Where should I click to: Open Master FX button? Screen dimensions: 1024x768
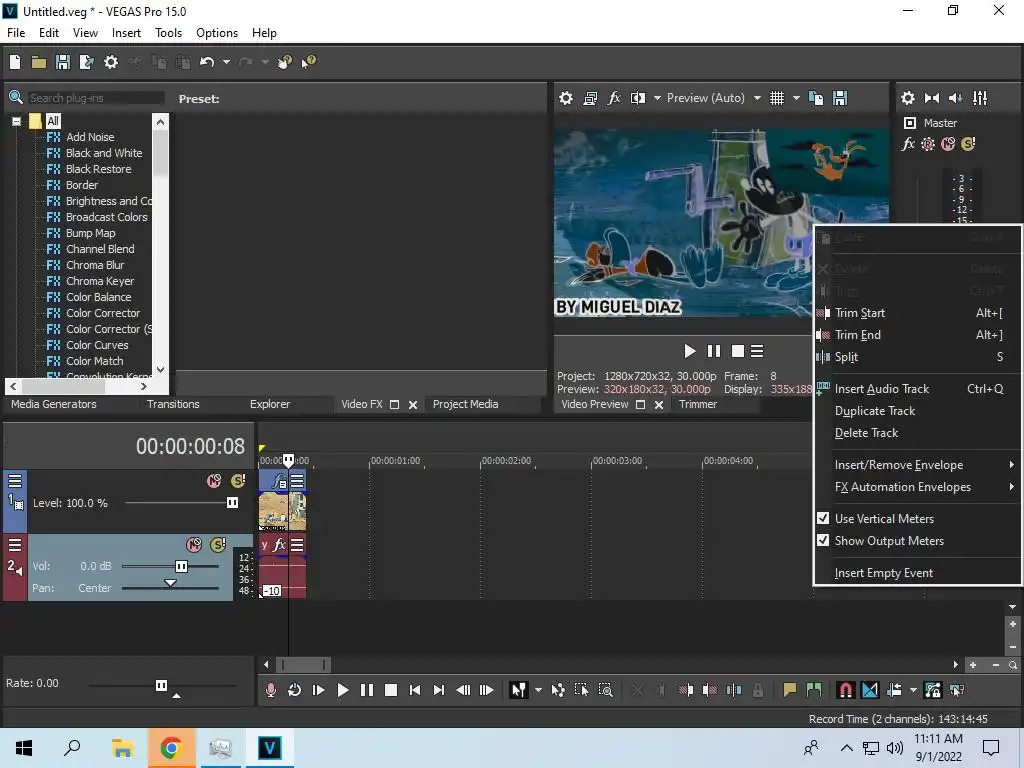[908, 144]
